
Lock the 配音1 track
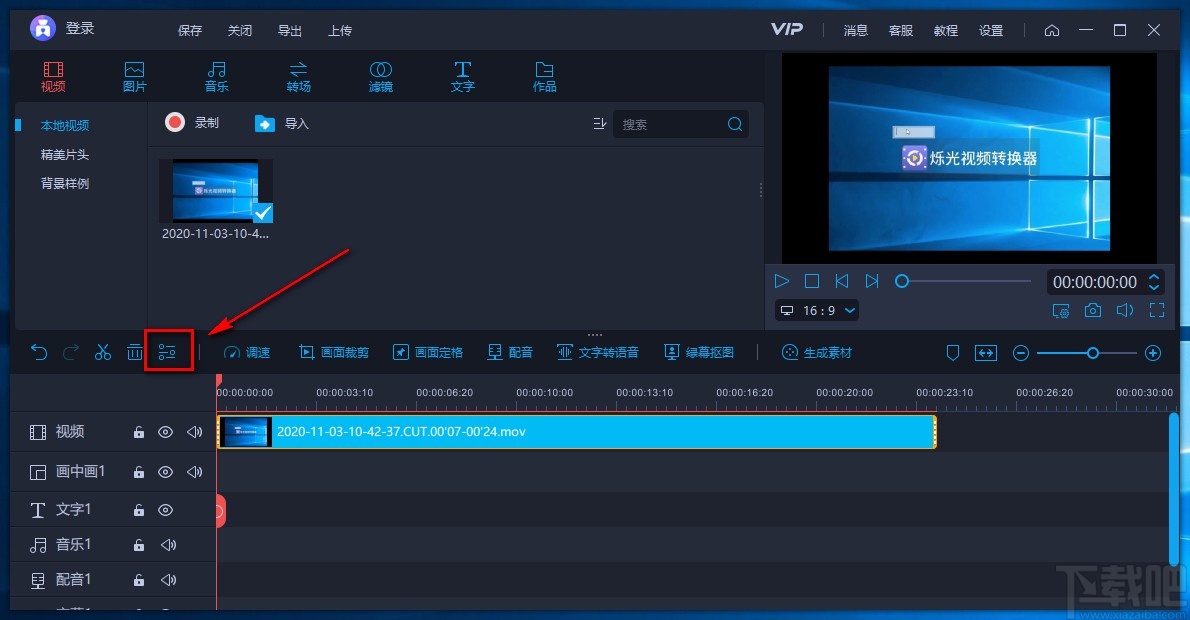click(x=139, y=580)
